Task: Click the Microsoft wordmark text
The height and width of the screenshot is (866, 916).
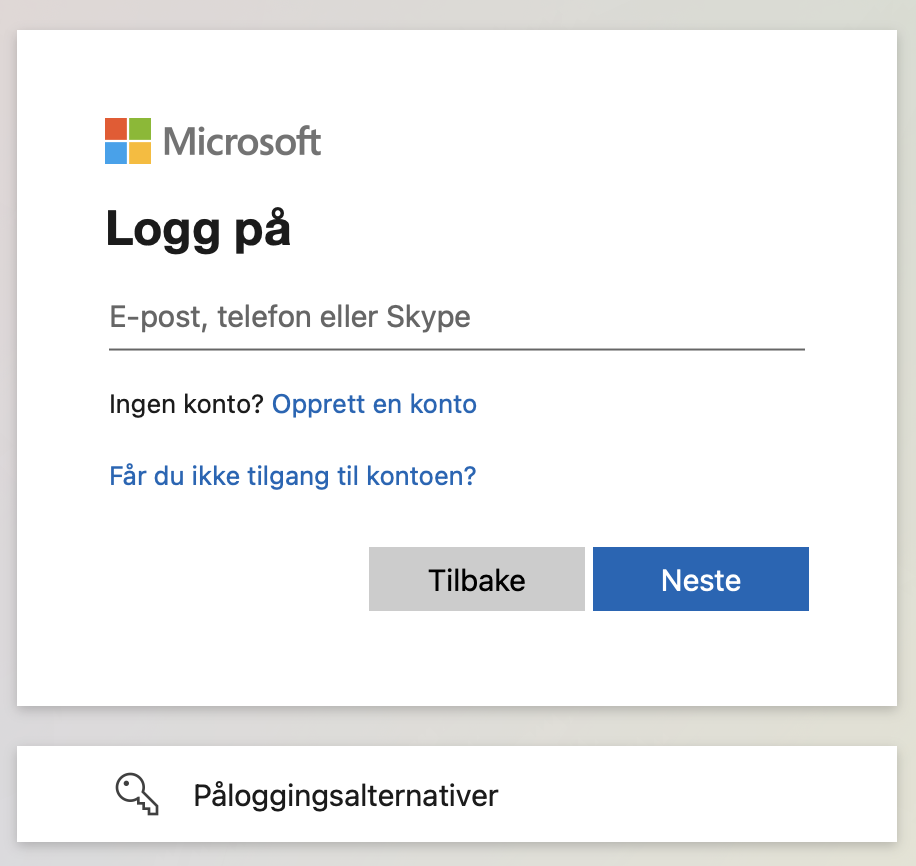Action: [242, 141]
